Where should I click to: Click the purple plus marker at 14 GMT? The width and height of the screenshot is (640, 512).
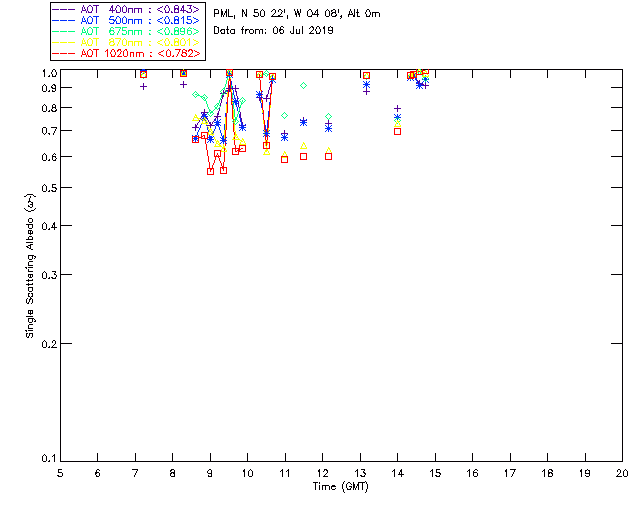397,108
